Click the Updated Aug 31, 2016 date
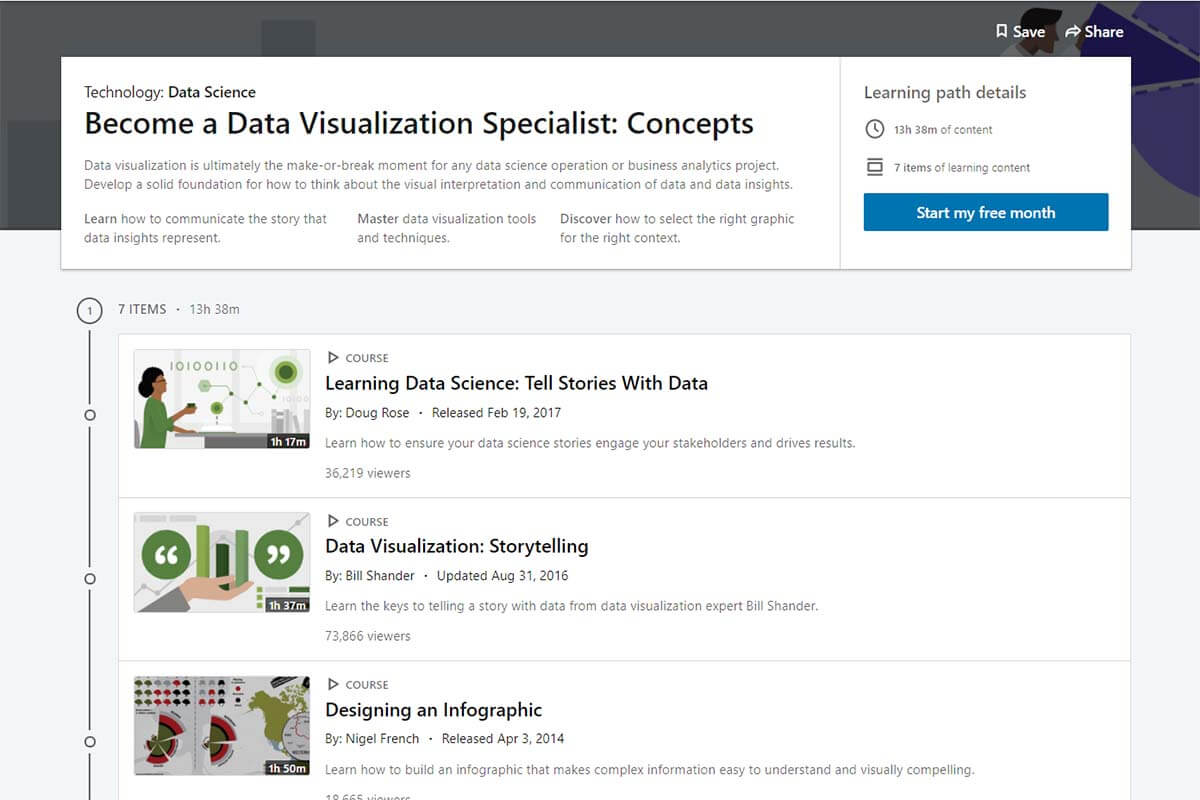1200x800 pixels. pos(502,575)
